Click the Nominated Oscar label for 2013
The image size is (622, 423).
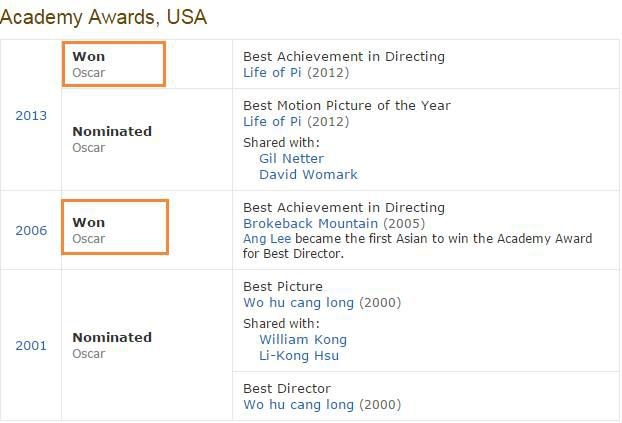tap(112, 139)
